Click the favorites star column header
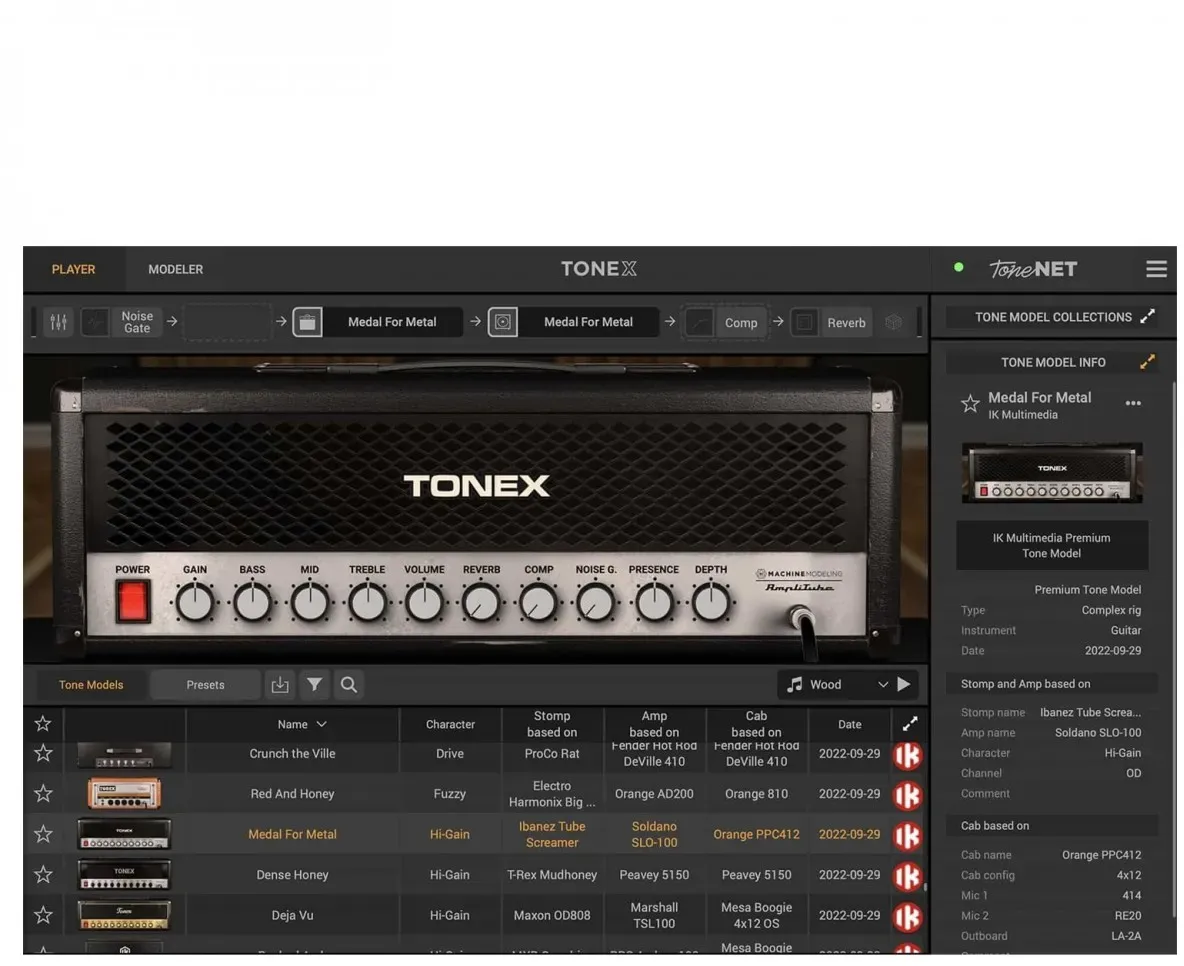The image size is (1184, 966). point(43,724)
